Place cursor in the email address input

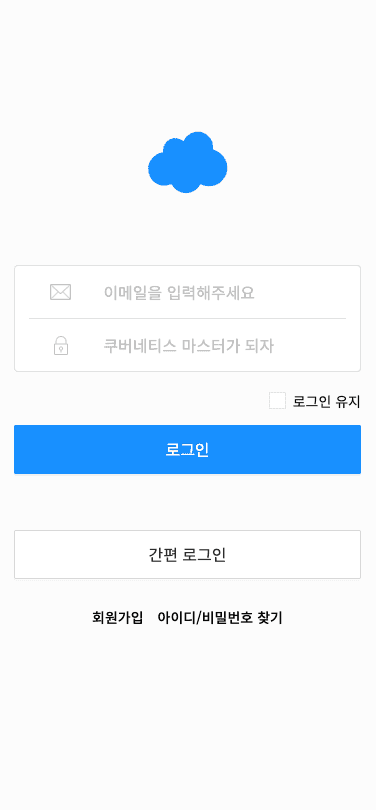187,292
